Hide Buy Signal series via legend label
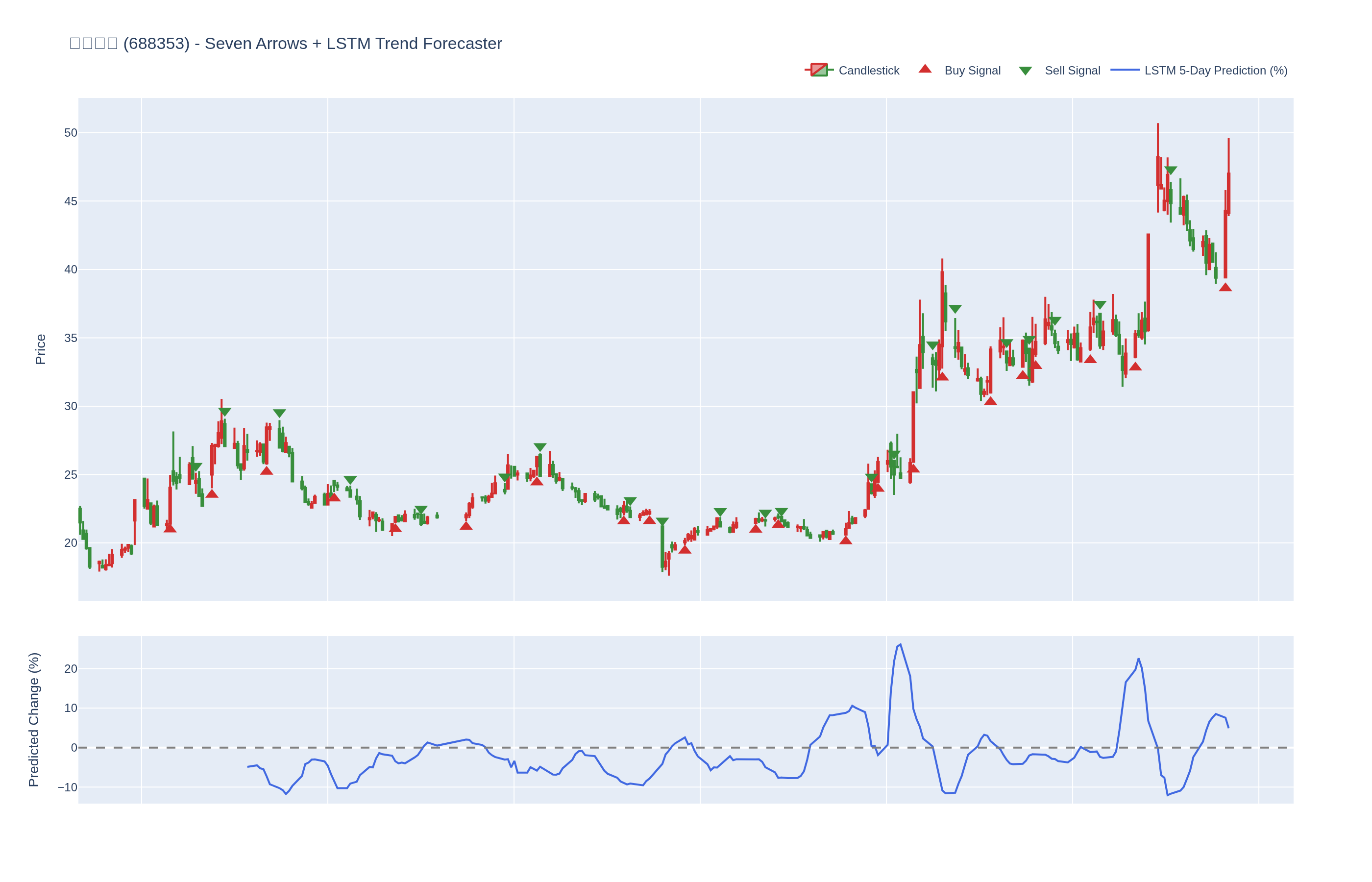The image size is (1372, 882). [x=972, y=71]
